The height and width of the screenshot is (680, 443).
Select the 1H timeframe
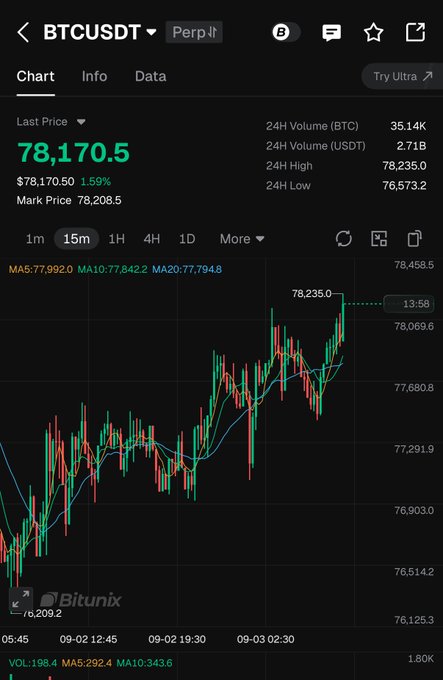[117, 239]
